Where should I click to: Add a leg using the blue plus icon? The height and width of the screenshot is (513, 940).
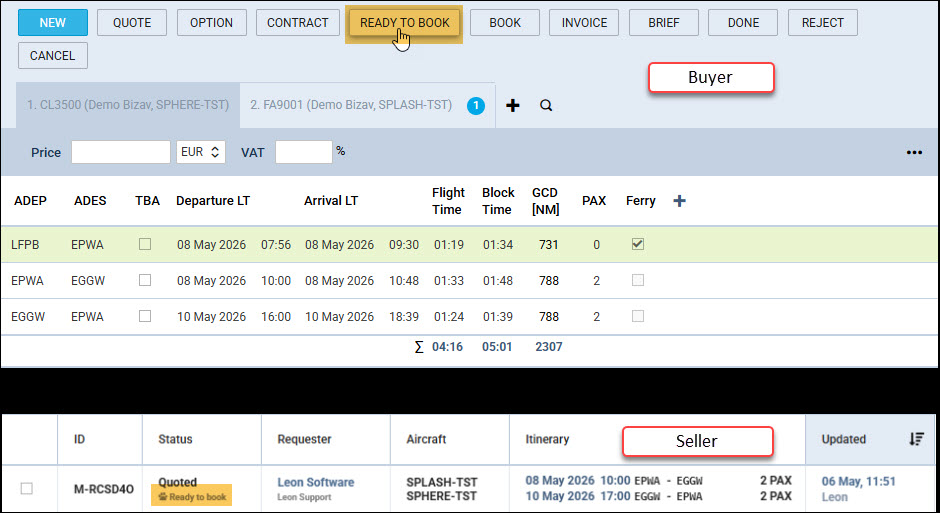(679, 201)
